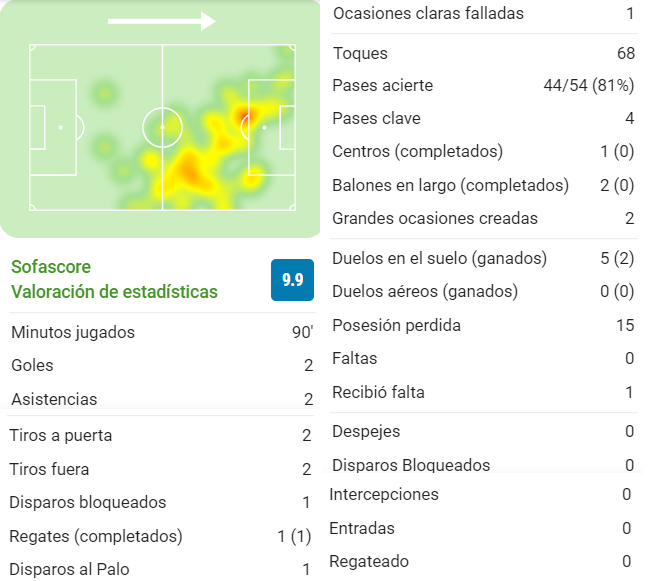The height and width of the screenshot is (581, 650).
Task: Click the Posesión perdida row
Action: (x=484, y=325)
